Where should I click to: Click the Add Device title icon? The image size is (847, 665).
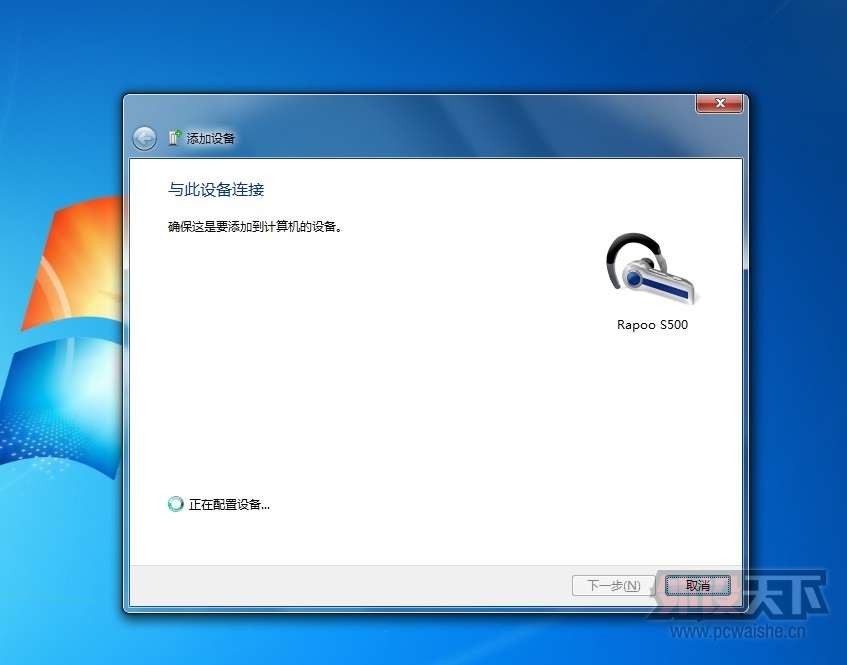[x=174, y=138]
